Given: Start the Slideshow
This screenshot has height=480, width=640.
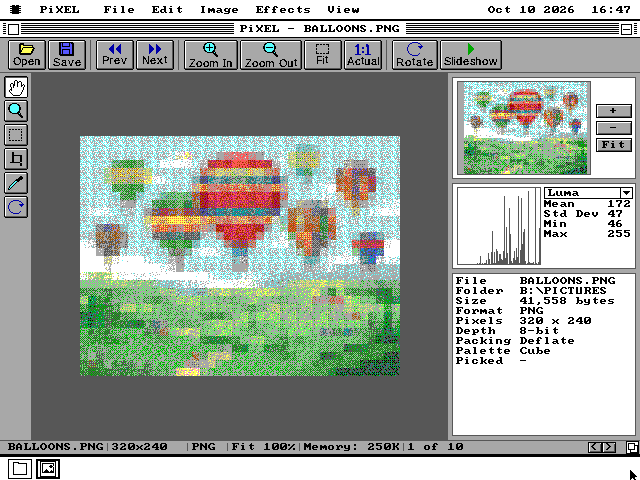Looking at the screenshot, I should point(471,55).
